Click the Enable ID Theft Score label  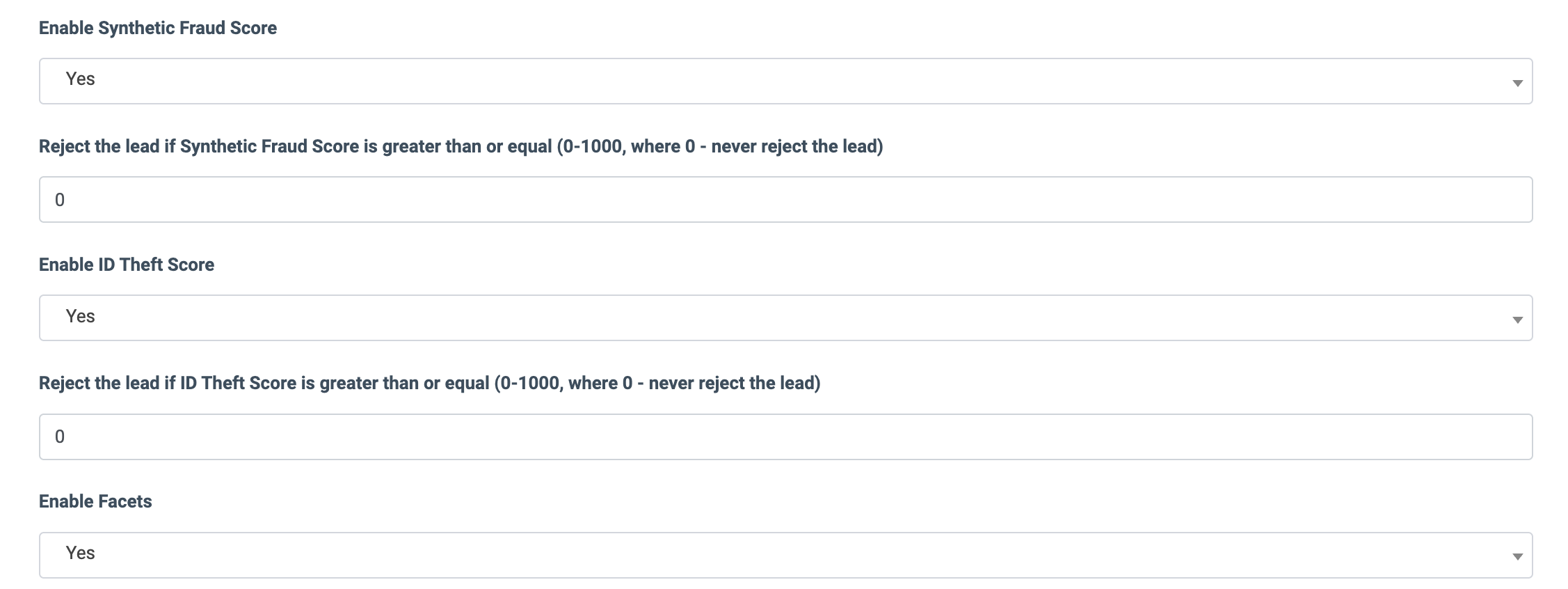click(127, 265)
